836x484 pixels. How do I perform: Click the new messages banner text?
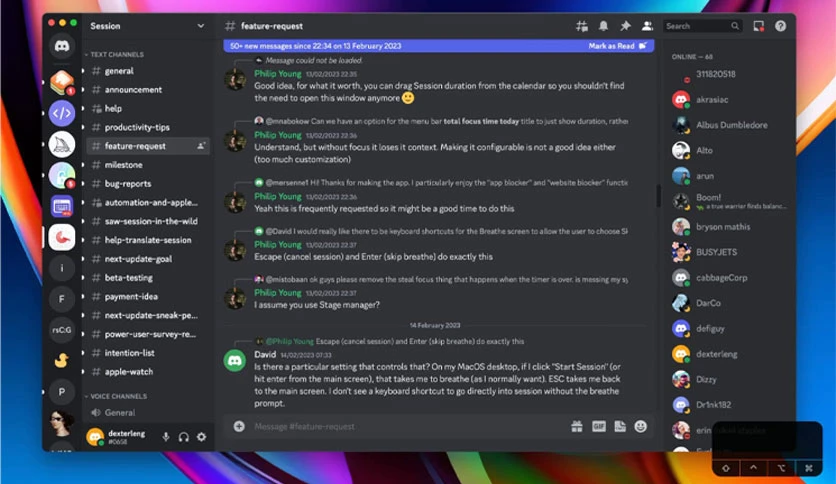[x=316, y=46]
